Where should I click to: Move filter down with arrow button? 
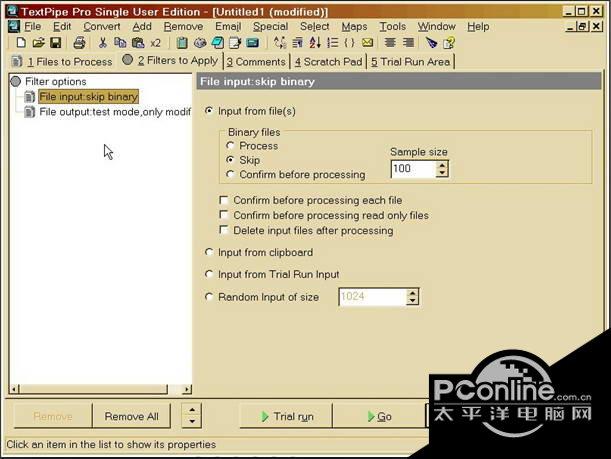(x=192, y=421)
